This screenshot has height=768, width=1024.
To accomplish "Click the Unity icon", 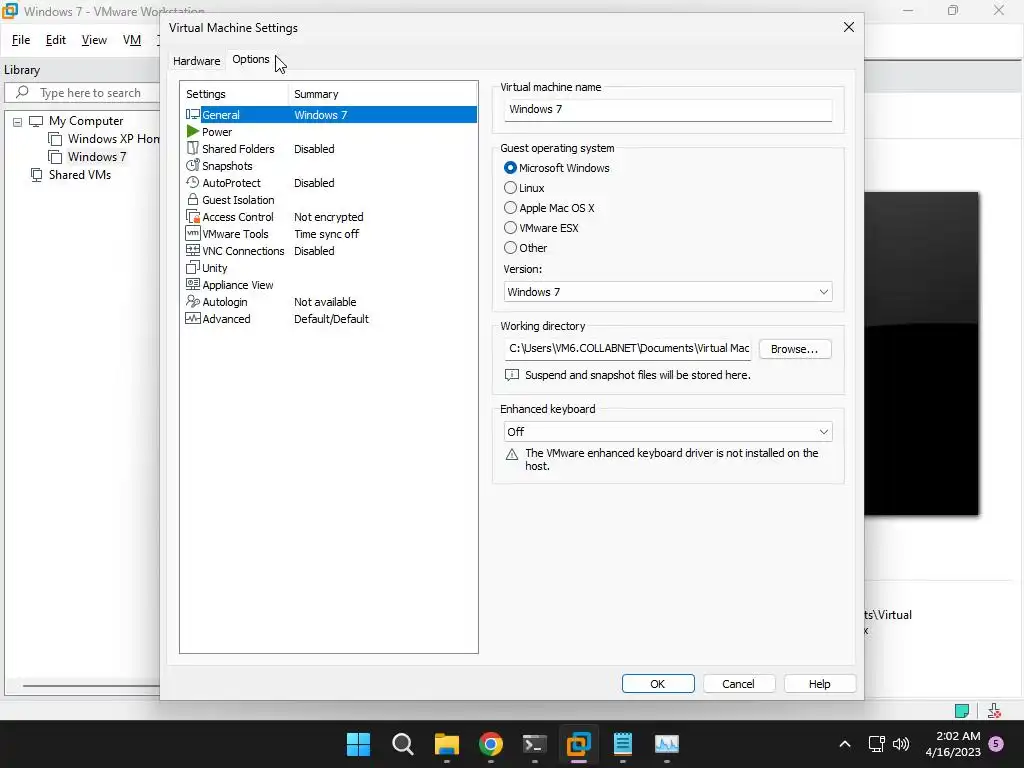I will tap(193, 267).
